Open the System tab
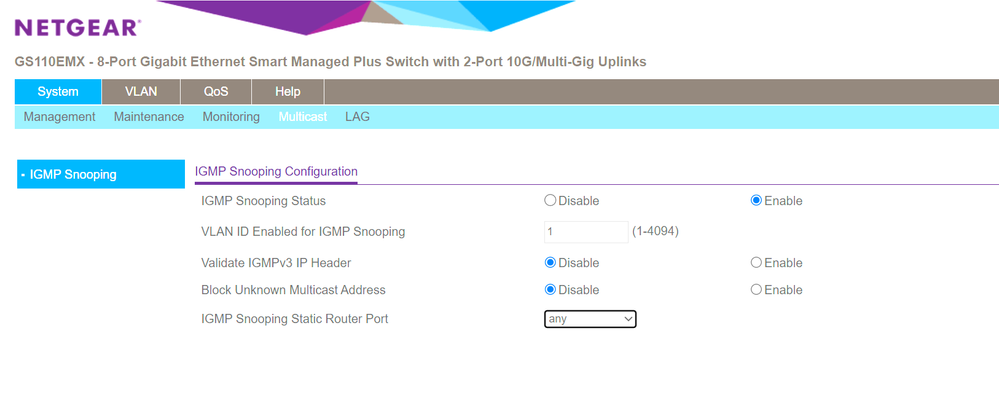The width and height of the screenshot is (999, 409). click(x=58, y=92)
